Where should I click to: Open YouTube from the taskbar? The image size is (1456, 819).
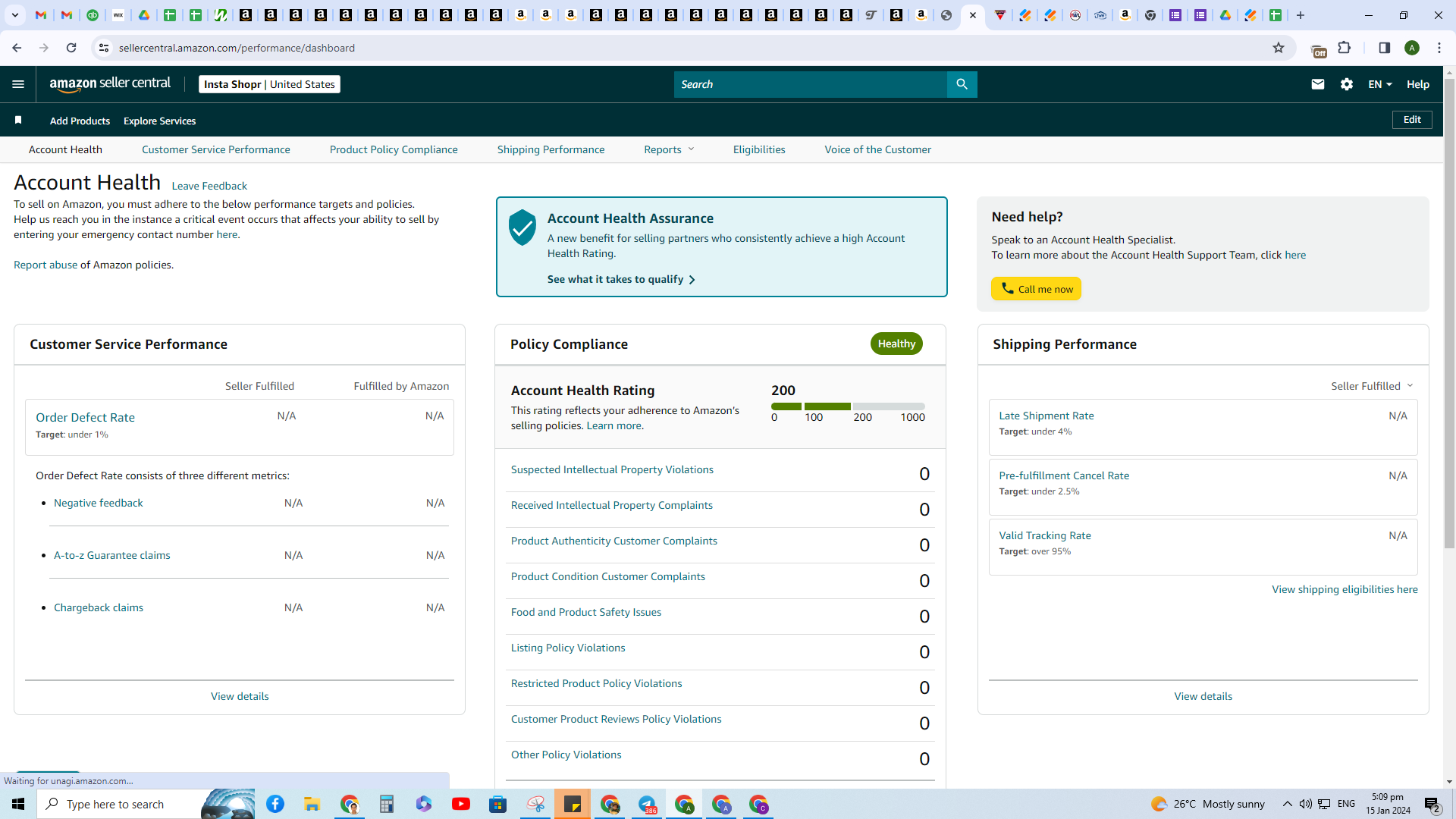click(461, 804)
